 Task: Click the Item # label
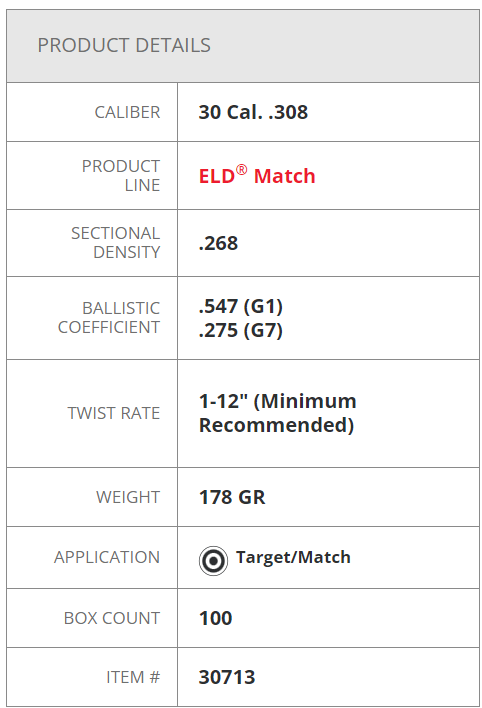[133, 677]
